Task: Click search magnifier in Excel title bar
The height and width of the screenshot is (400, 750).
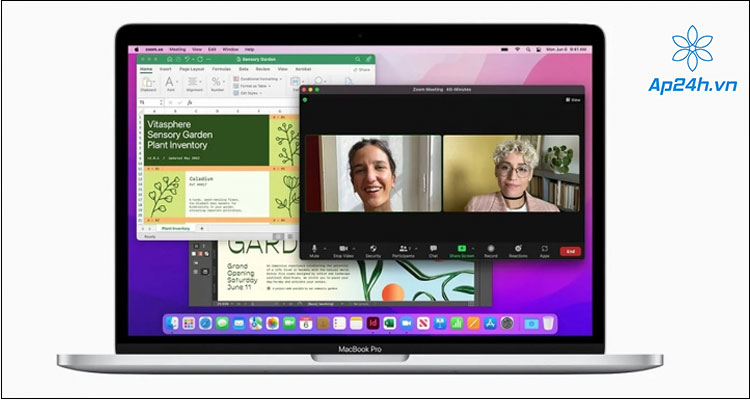Action: [357, 59]
